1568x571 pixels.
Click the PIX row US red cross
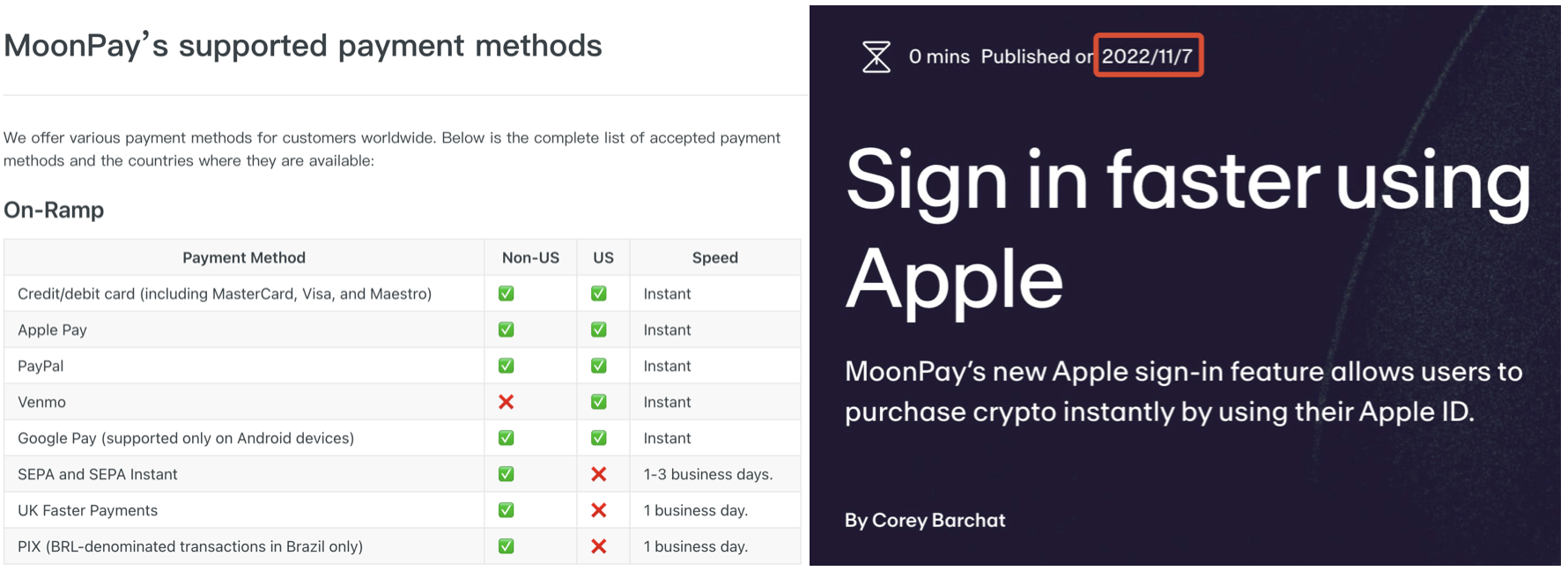(599, 546)
